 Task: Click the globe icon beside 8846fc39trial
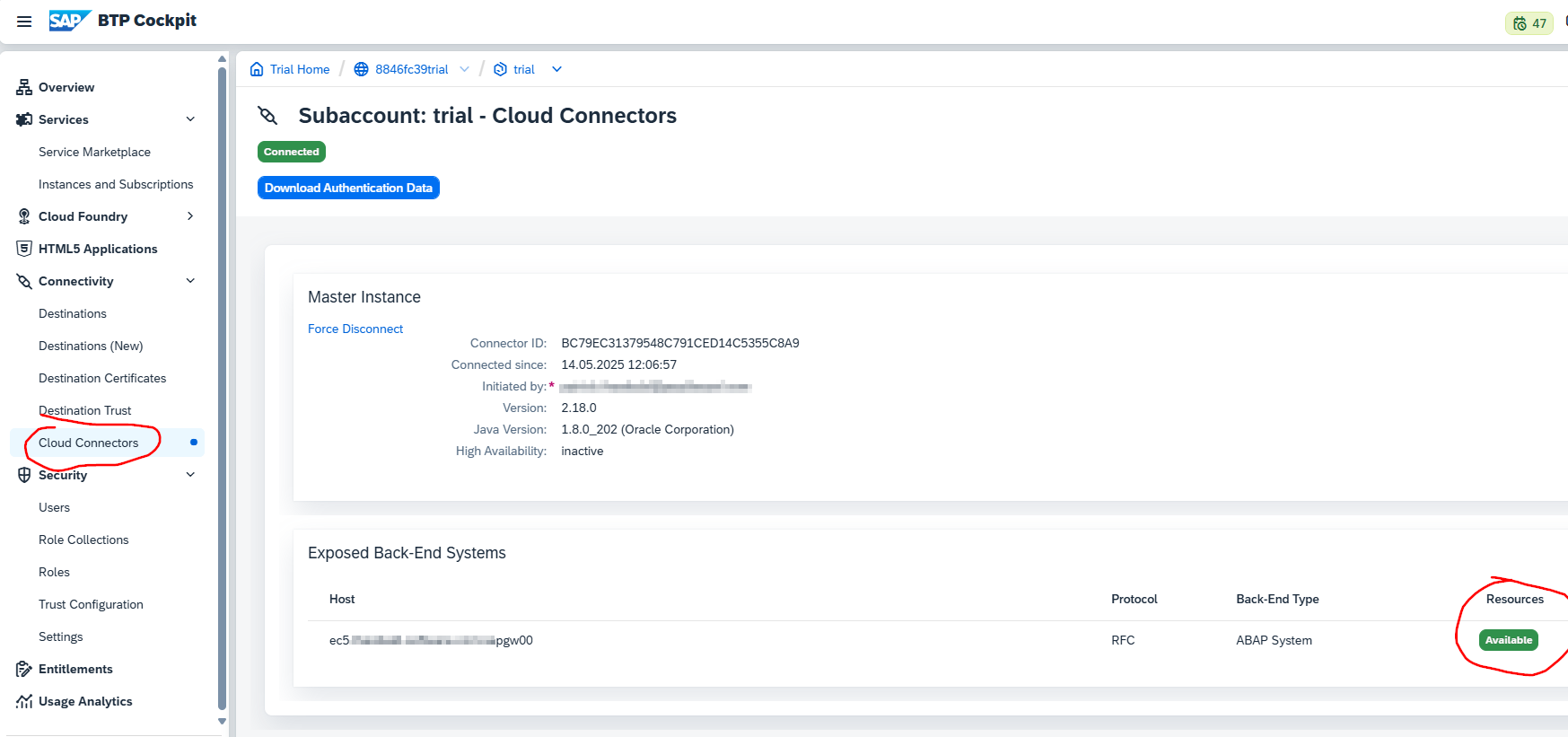pyautogui.click(x=361, y=69)
